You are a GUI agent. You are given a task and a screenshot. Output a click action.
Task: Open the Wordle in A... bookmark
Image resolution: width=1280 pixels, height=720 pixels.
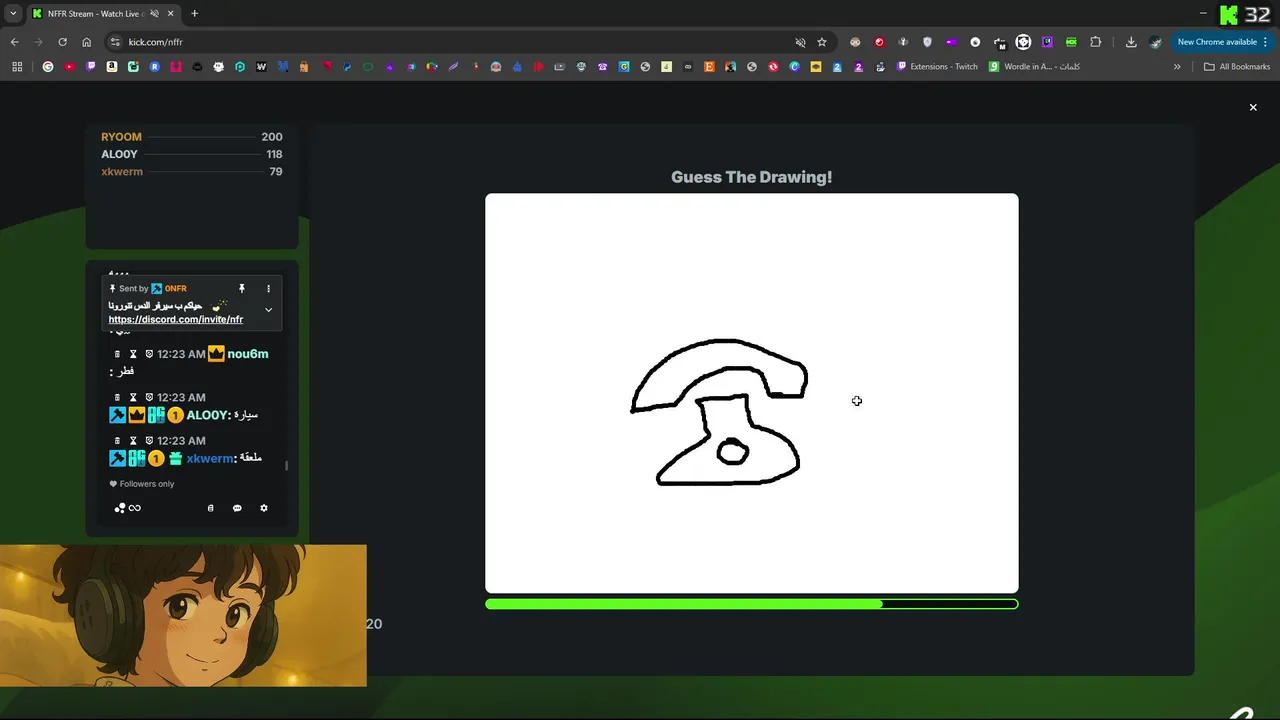(1034, 67)
